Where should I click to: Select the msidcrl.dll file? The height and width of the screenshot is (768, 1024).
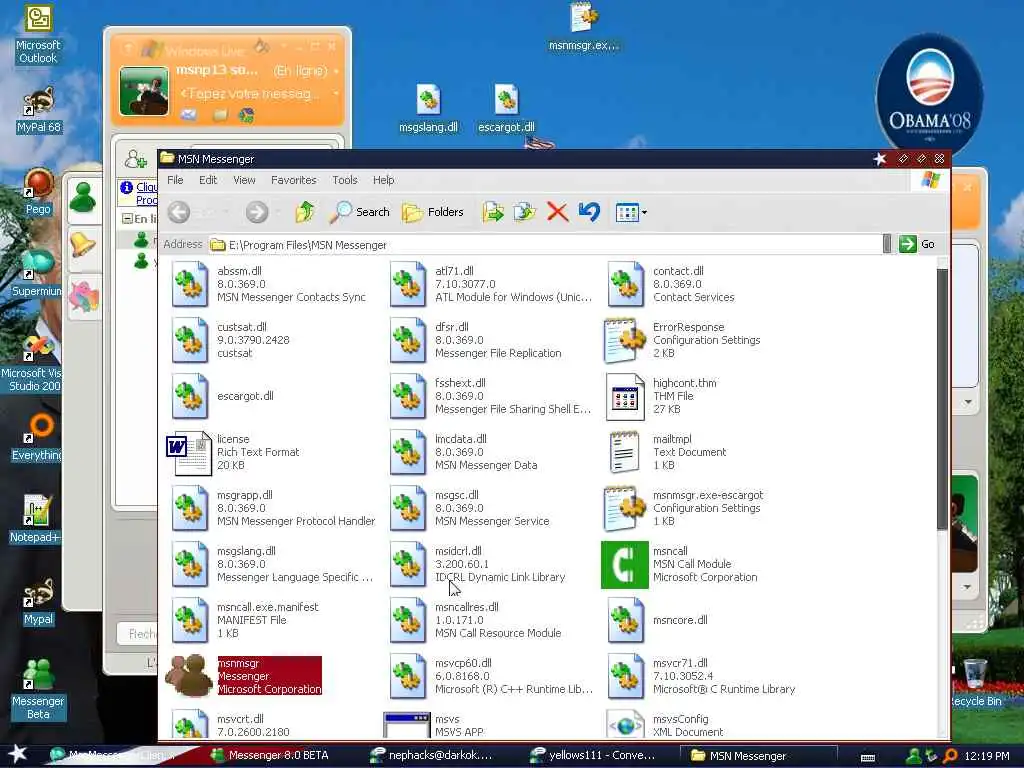coord(477,564)
